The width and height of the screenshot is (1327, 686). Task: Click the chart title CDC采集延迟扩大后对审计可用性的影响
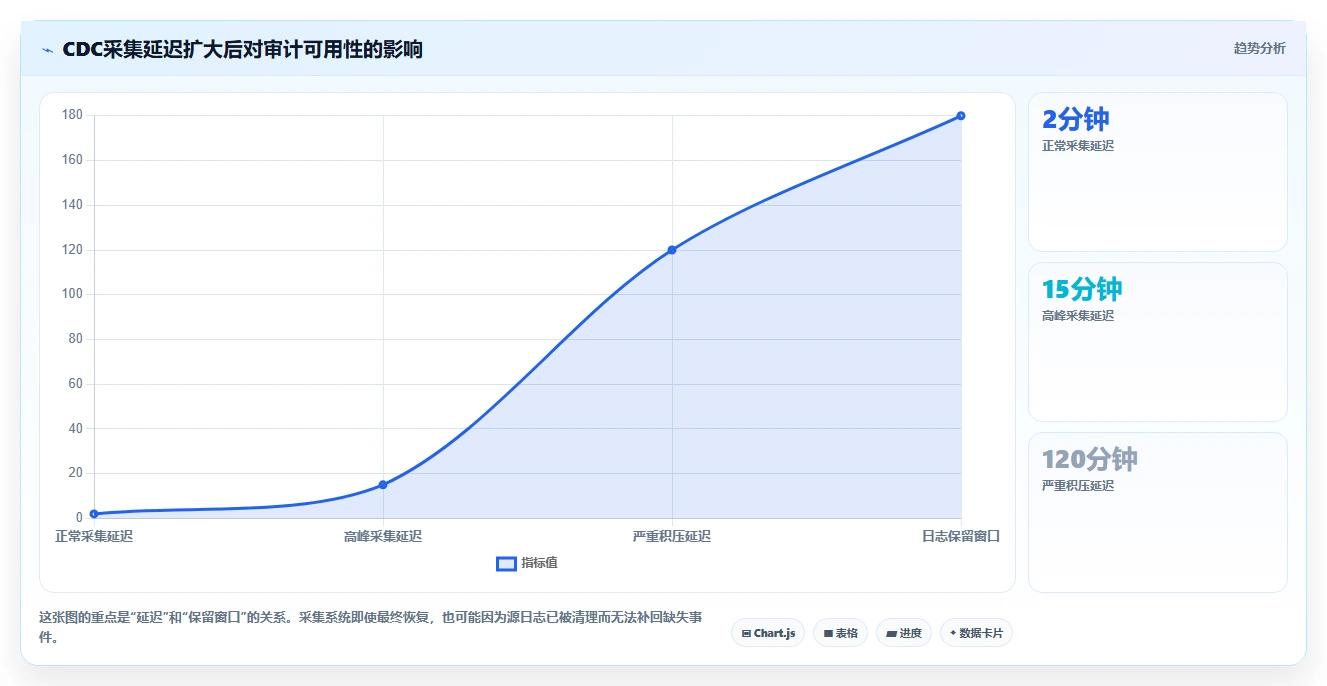click(242, 49)
